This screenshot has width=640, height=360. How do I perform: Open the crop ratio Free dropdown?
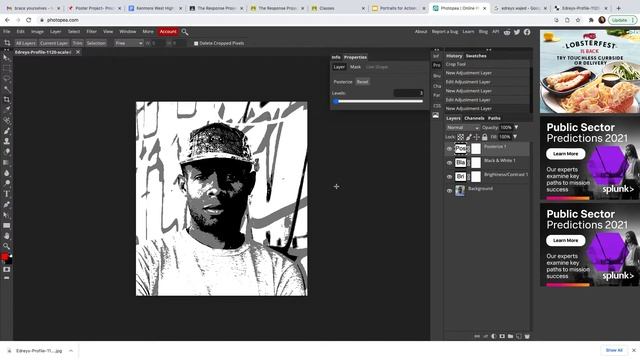[129, 43]
